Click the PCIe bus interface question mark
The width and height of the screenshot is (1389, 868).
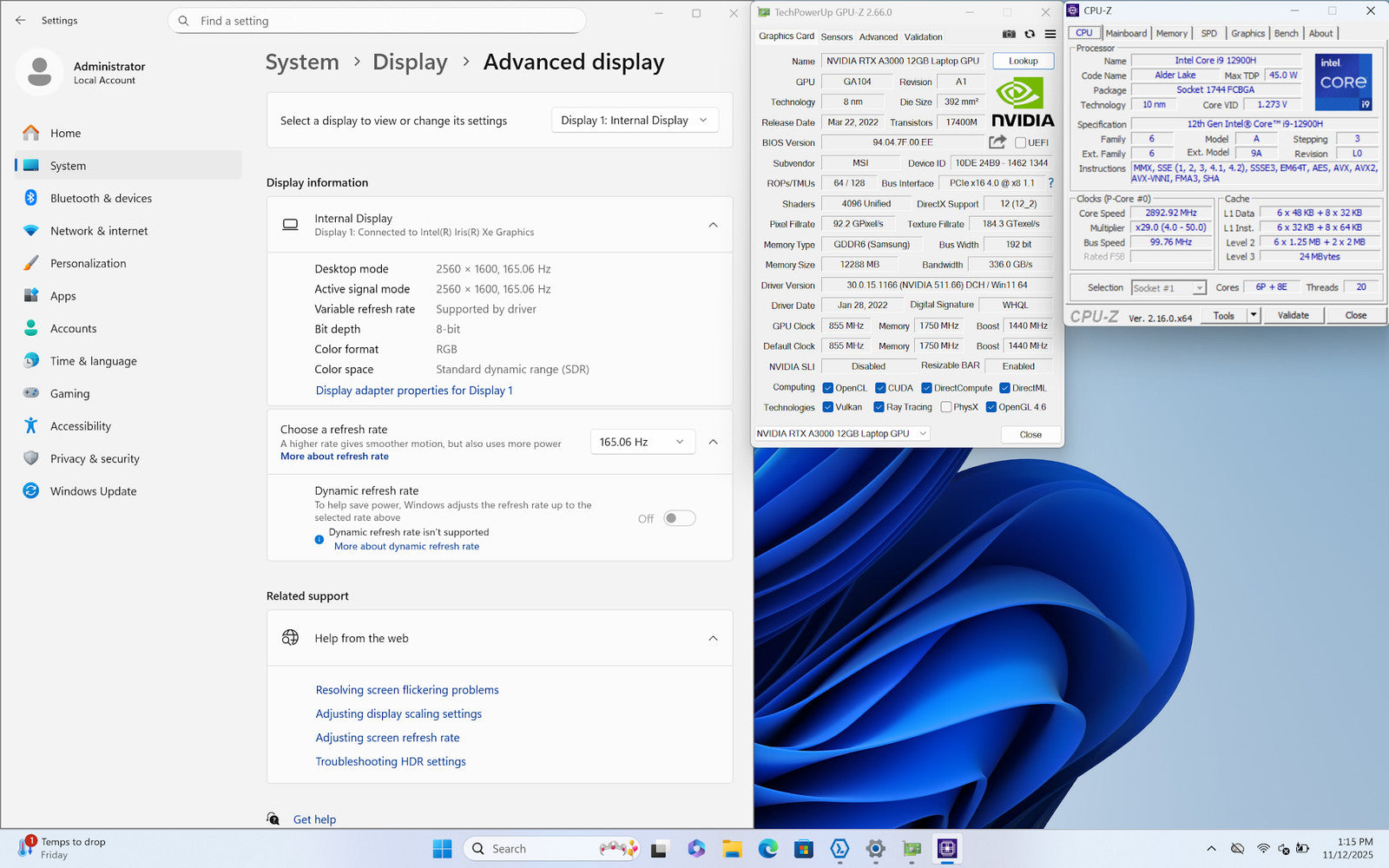click(x=1050, y=183)
